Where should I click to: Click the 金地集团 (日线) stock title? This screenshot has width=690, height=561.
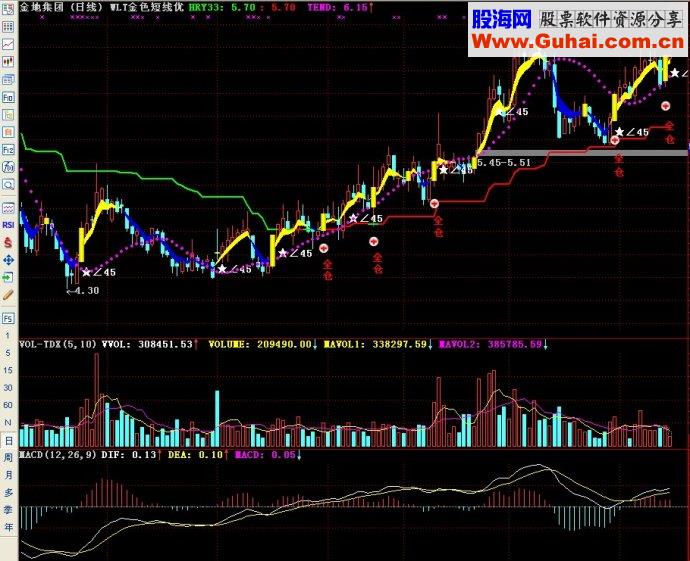(x=61, y=7)
